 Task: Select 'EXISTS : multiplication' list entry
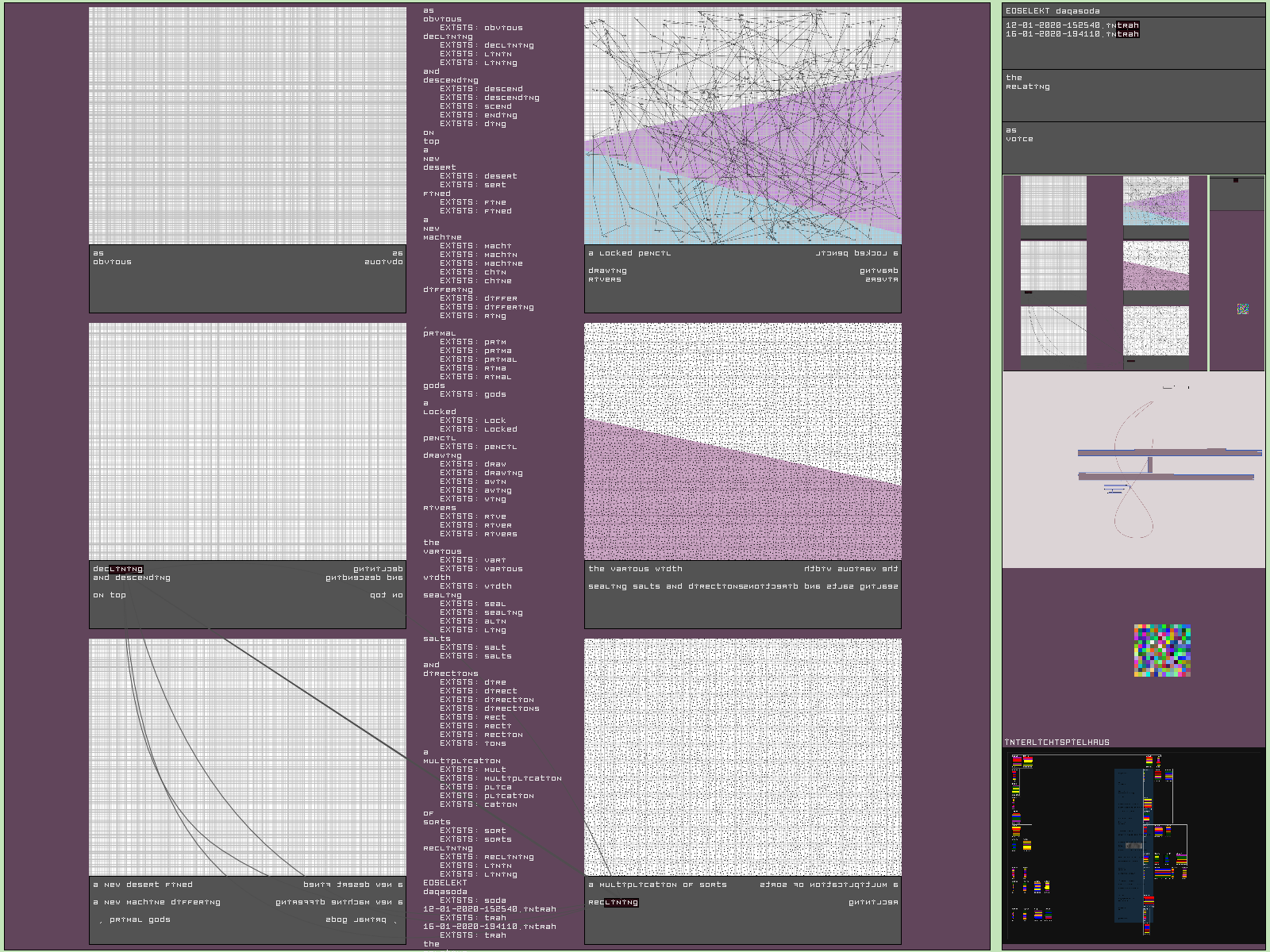click(x=500, y=778)
